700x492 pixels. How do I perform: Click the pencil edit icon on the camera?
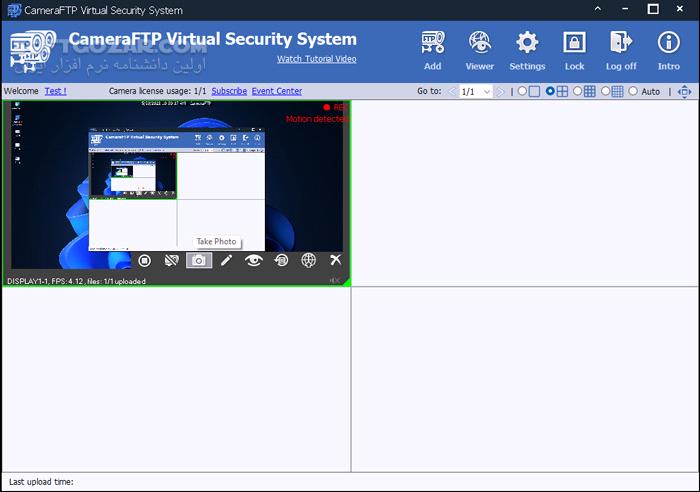click(x=227, y=261)
